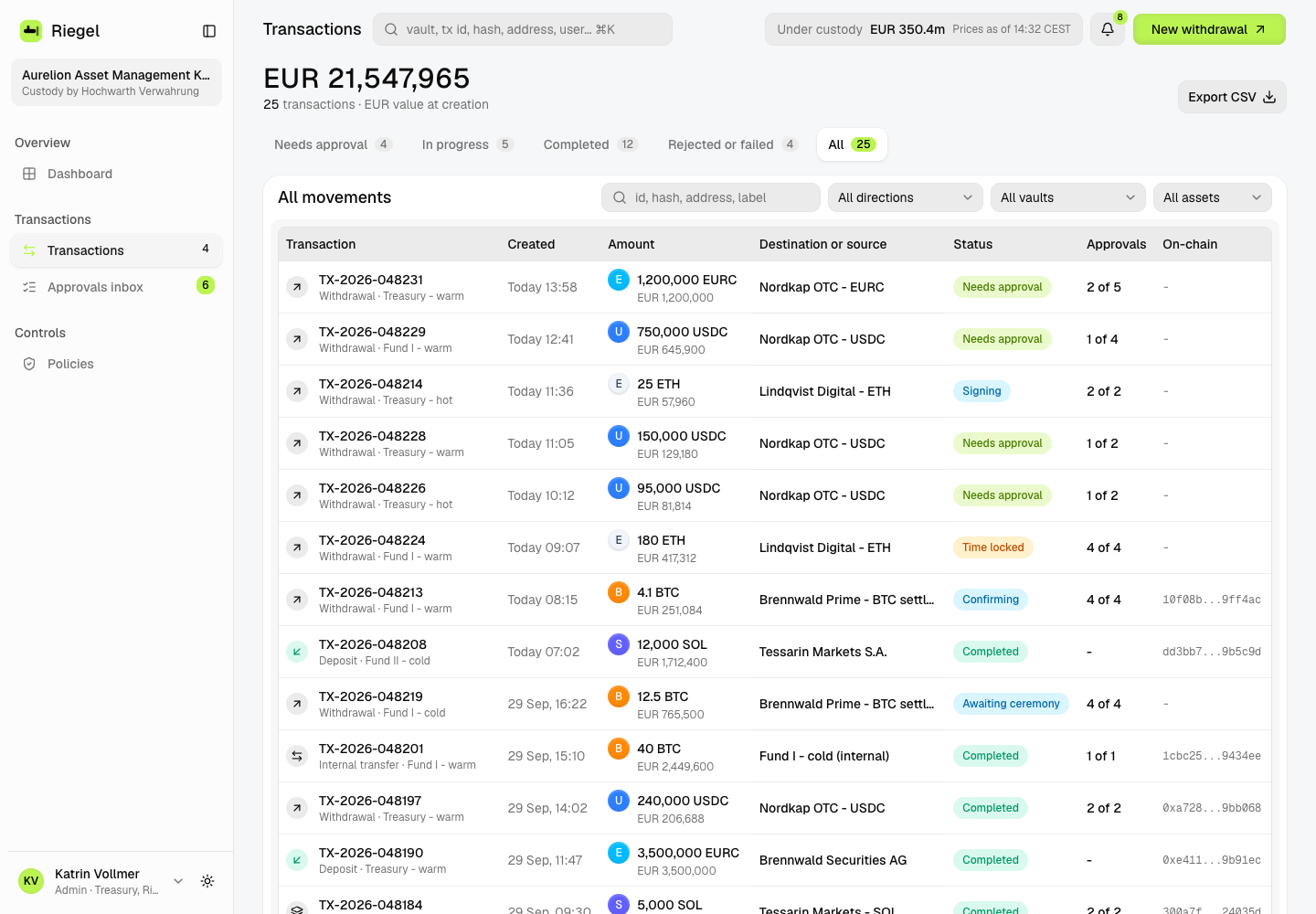Focus the global search field
Screen dimensions: 1316x914
click(x=523, y=29)
